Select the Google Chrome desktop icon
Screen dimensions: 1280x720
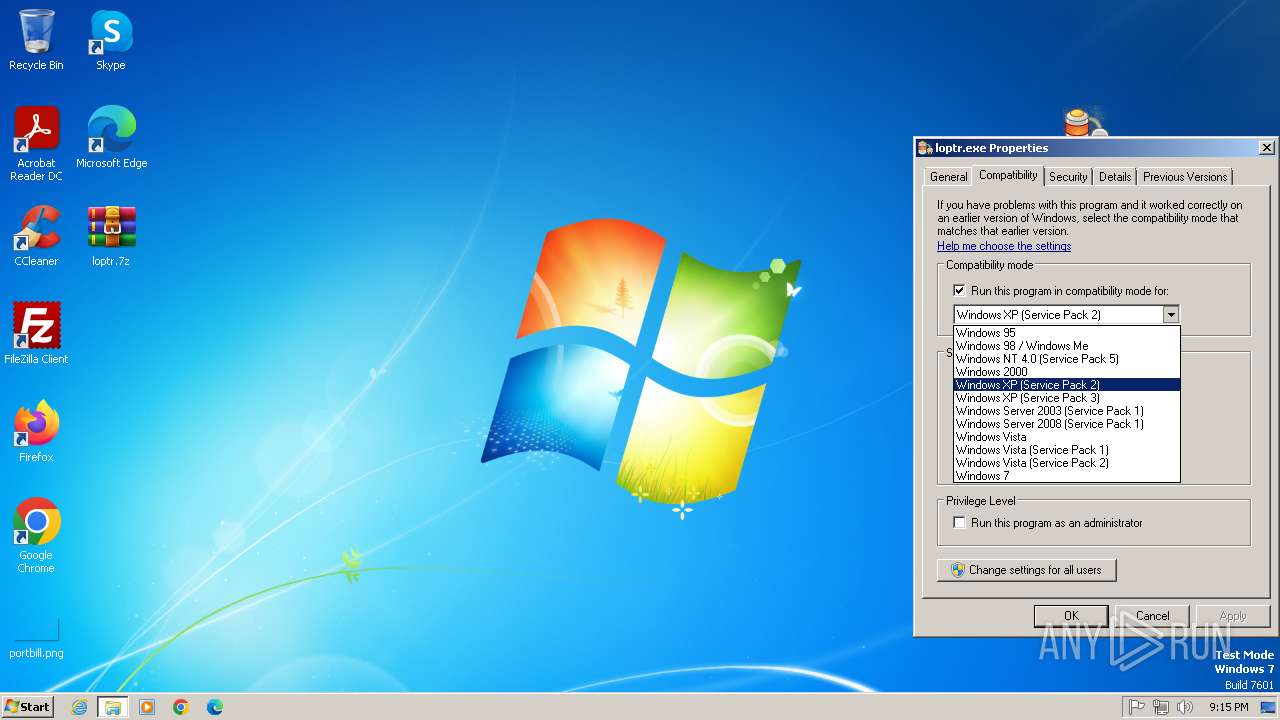click(x=36, y=536)
